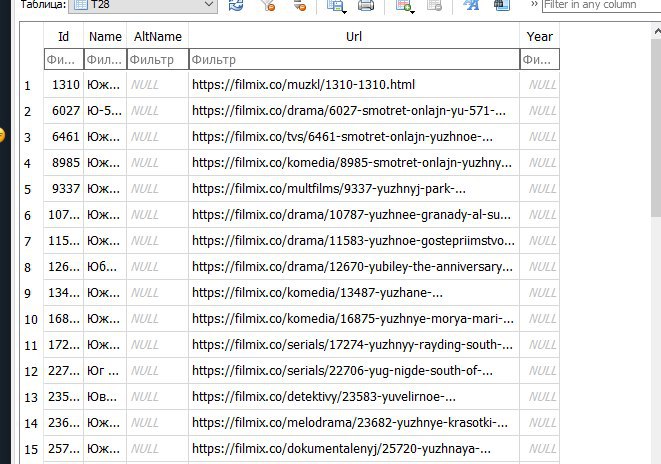Image resolution: width=661 pixels, height=464 pixels.
Task: Click the AltName column filter box
Action: 158,59
